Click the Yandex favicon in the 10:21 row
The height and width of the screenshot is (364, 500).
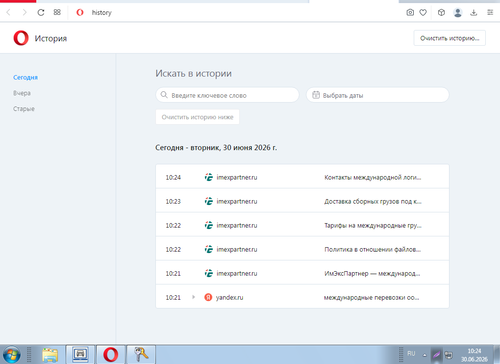point(208,297)
